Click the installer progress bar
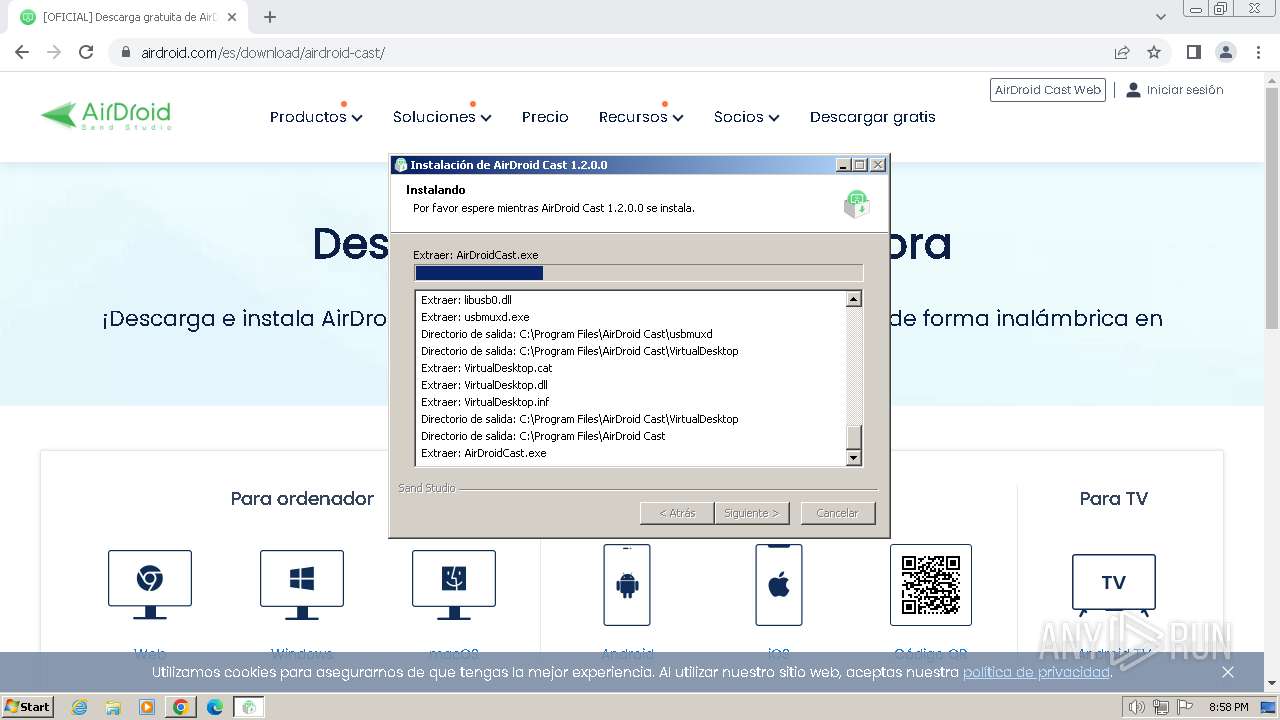This screenshot has height=720, width=1280. pos(638,273)
